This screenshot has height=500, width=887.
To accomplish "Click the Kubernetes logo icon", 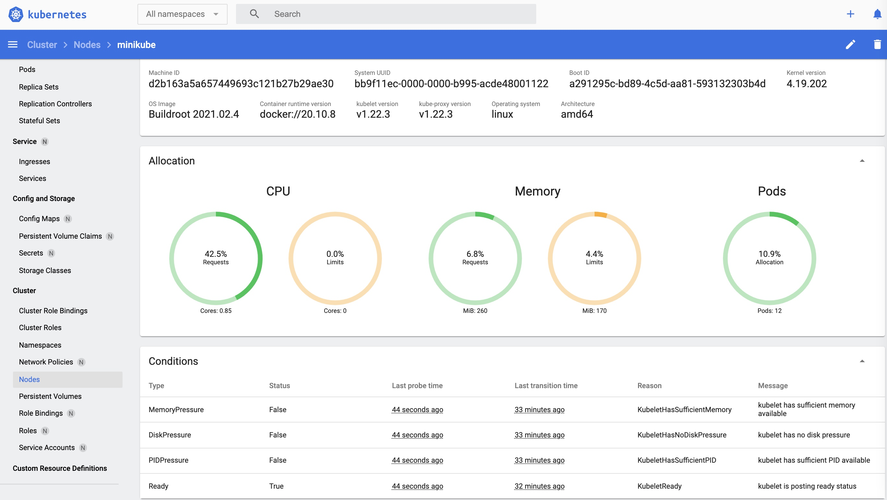I will [x=16, y=14].
